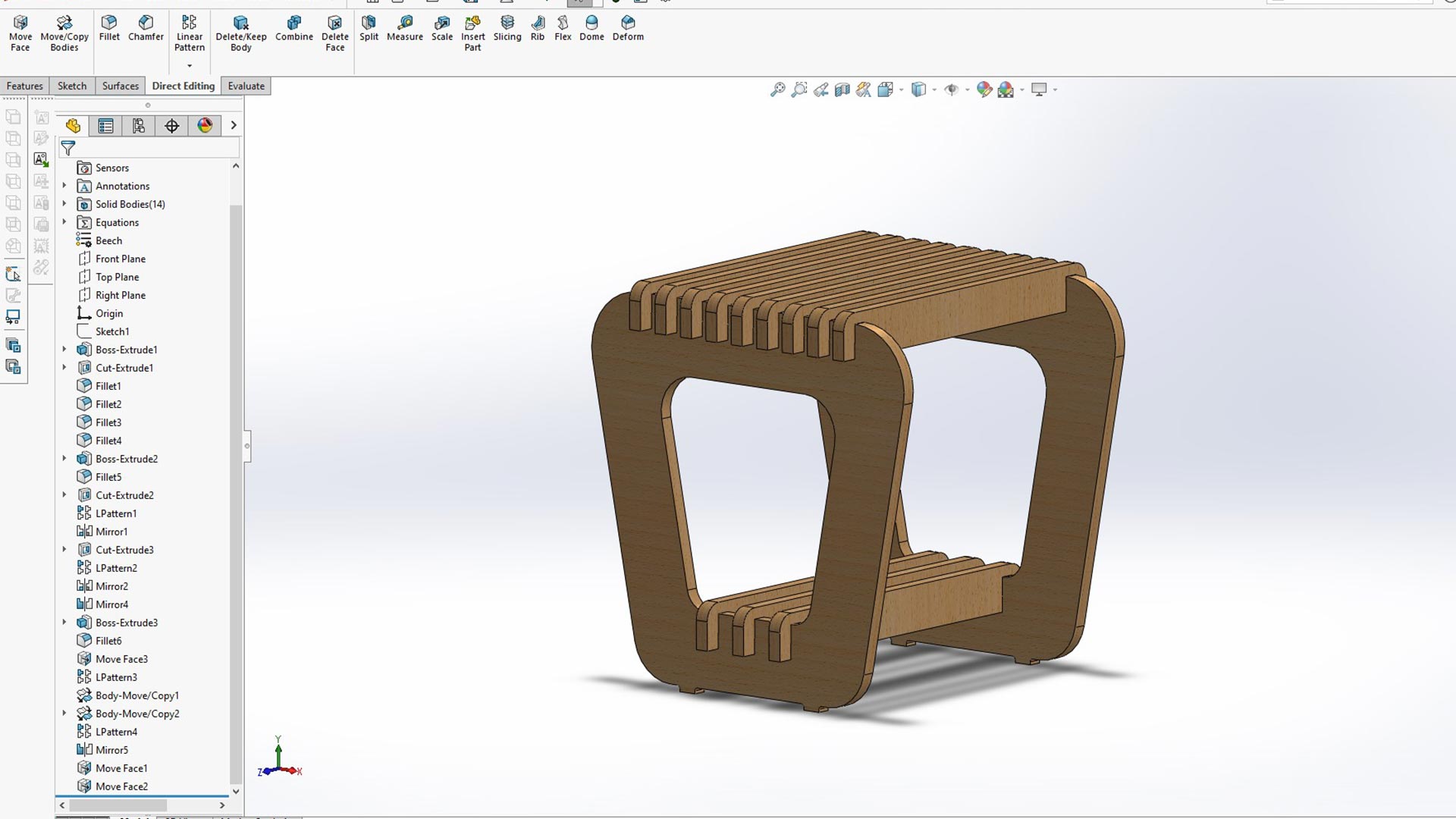
Task: Click feature tree scroll down arrow
Action: click(236, 791)
